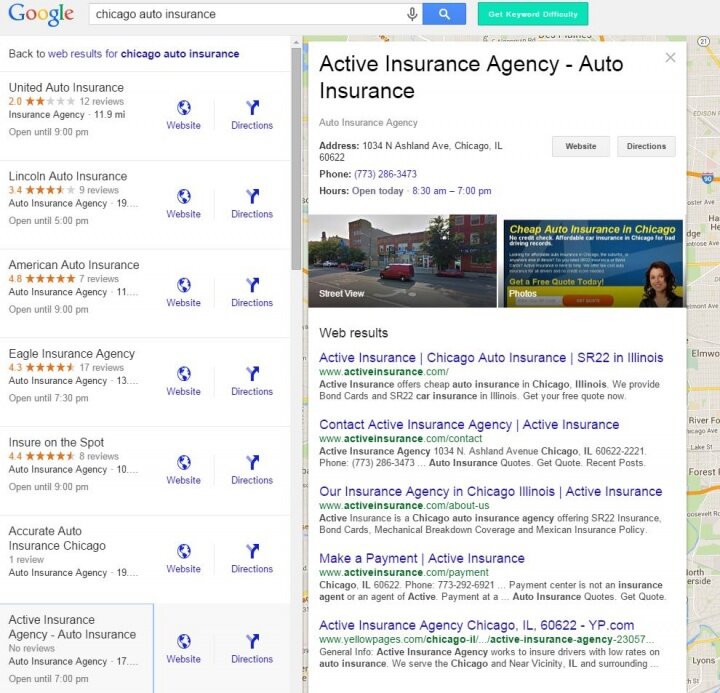Click the Google logo
This screenshot has height=693, width=720.
pyautogui.click(x=41, y=14)
